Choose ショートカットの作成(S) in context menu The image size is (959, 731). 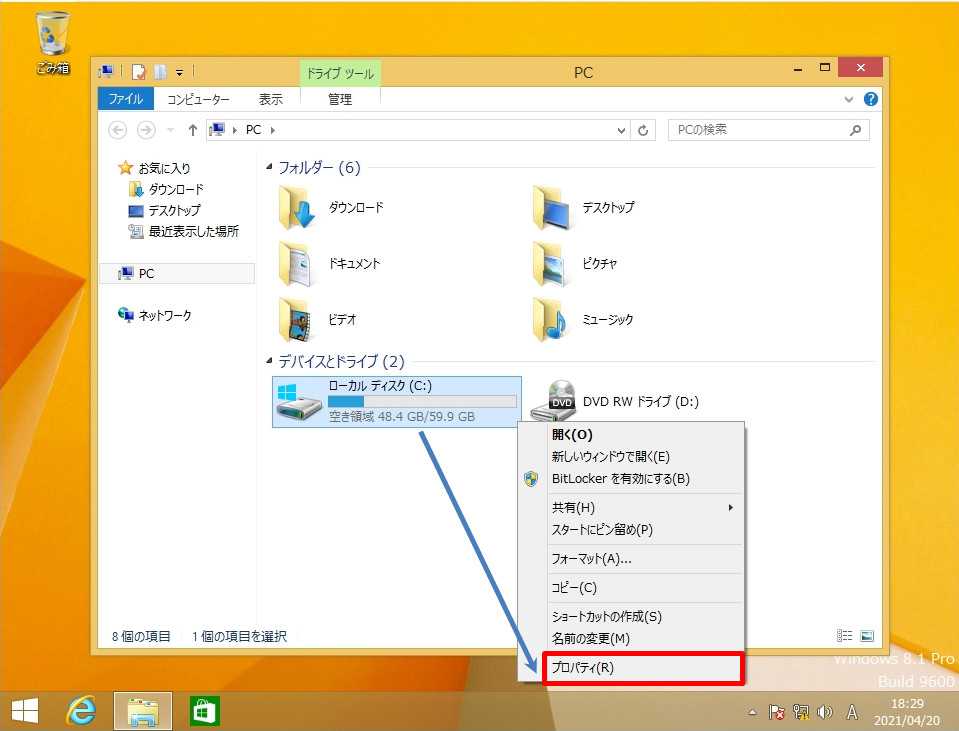coord(631,617)
